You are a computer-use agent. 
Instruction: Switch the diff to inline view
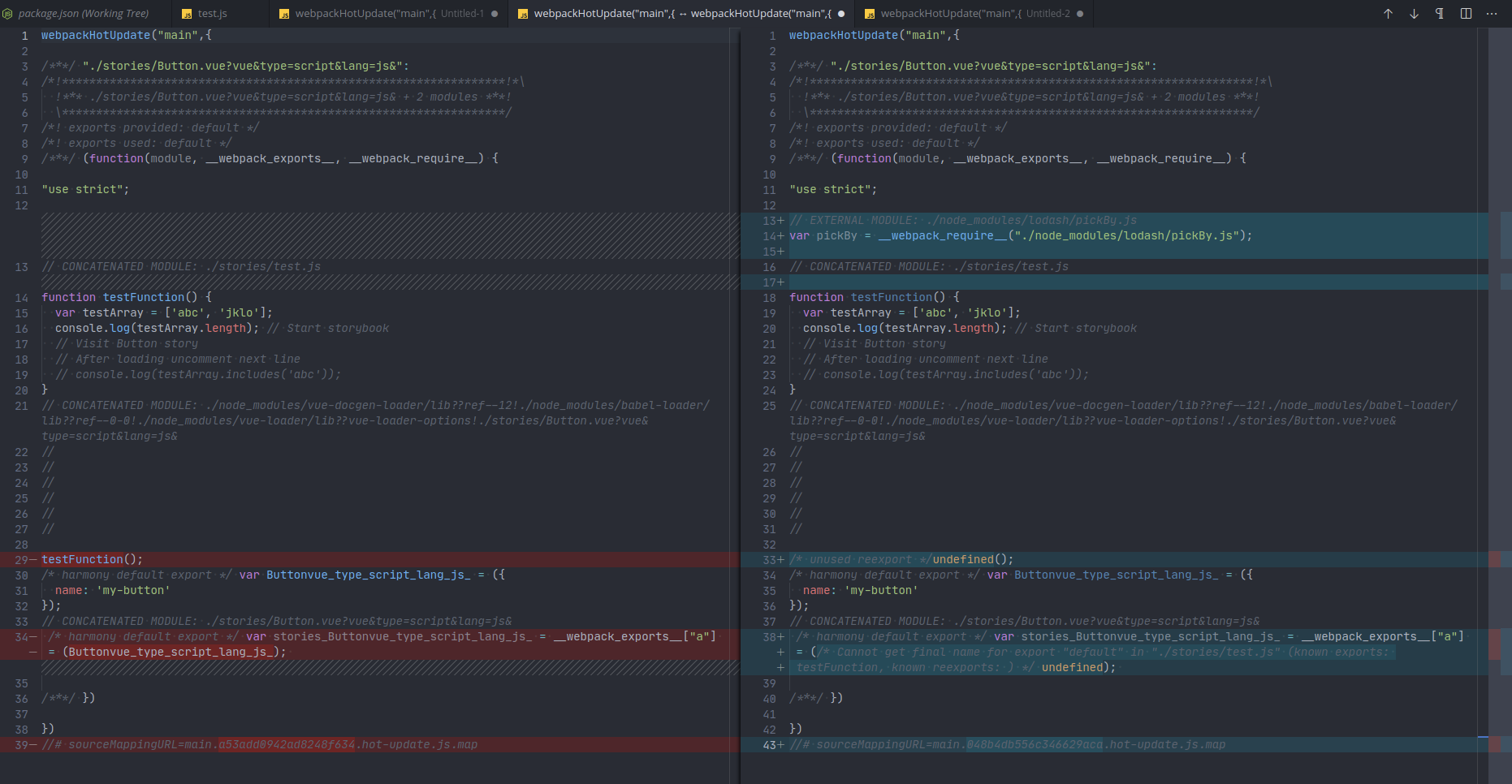click(1464, 14)
